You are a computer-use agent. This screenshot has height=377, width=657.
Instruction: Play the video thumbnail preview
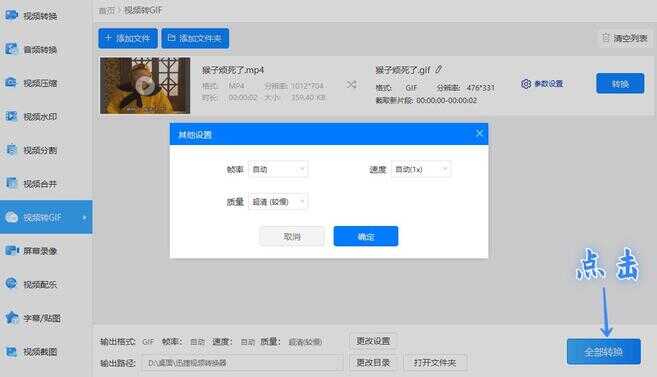pos(145,85)
